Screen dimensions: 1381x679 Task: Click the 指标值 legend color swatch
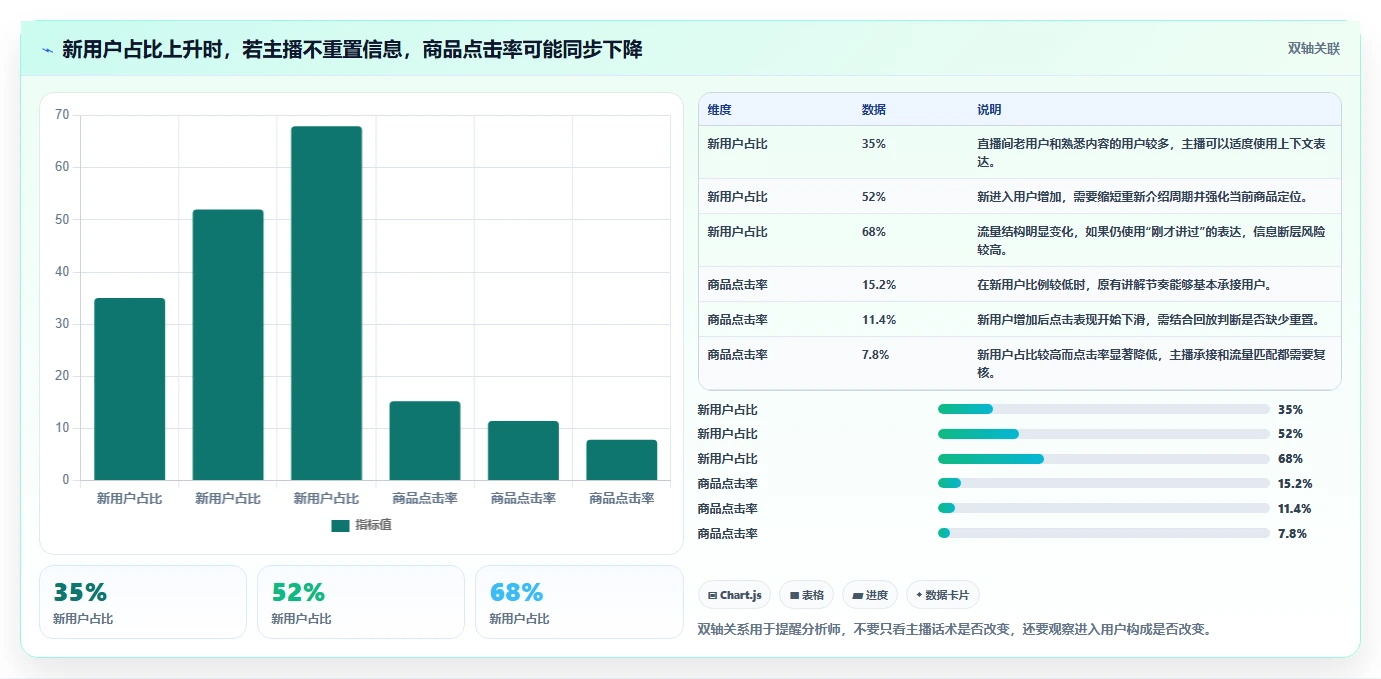pyautogui.click(x=340, y=525)
